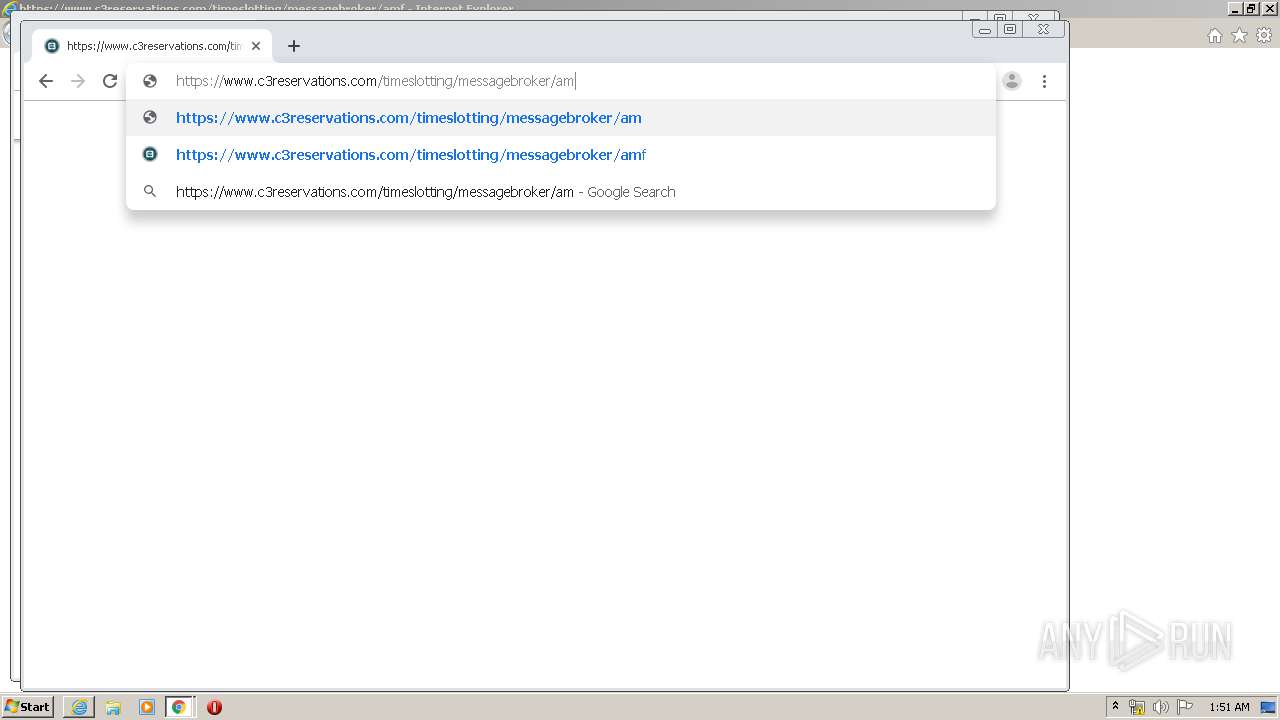Viewport: 1280px width, 720px height.
Task: Open the Windows Start menu
Action: pyautogui.click(x=27, y=707)
